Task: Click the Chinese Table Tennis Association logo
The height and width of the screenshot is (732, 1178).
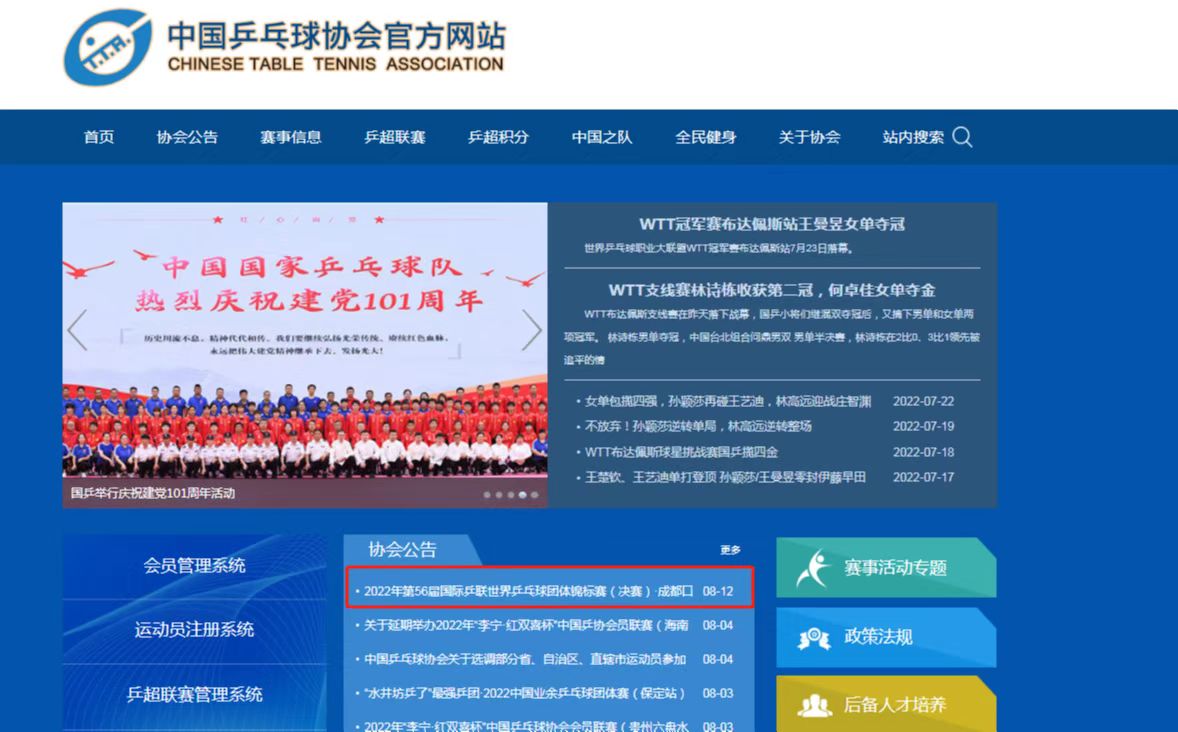Action: pyautogui.click(x=107, y=47)
